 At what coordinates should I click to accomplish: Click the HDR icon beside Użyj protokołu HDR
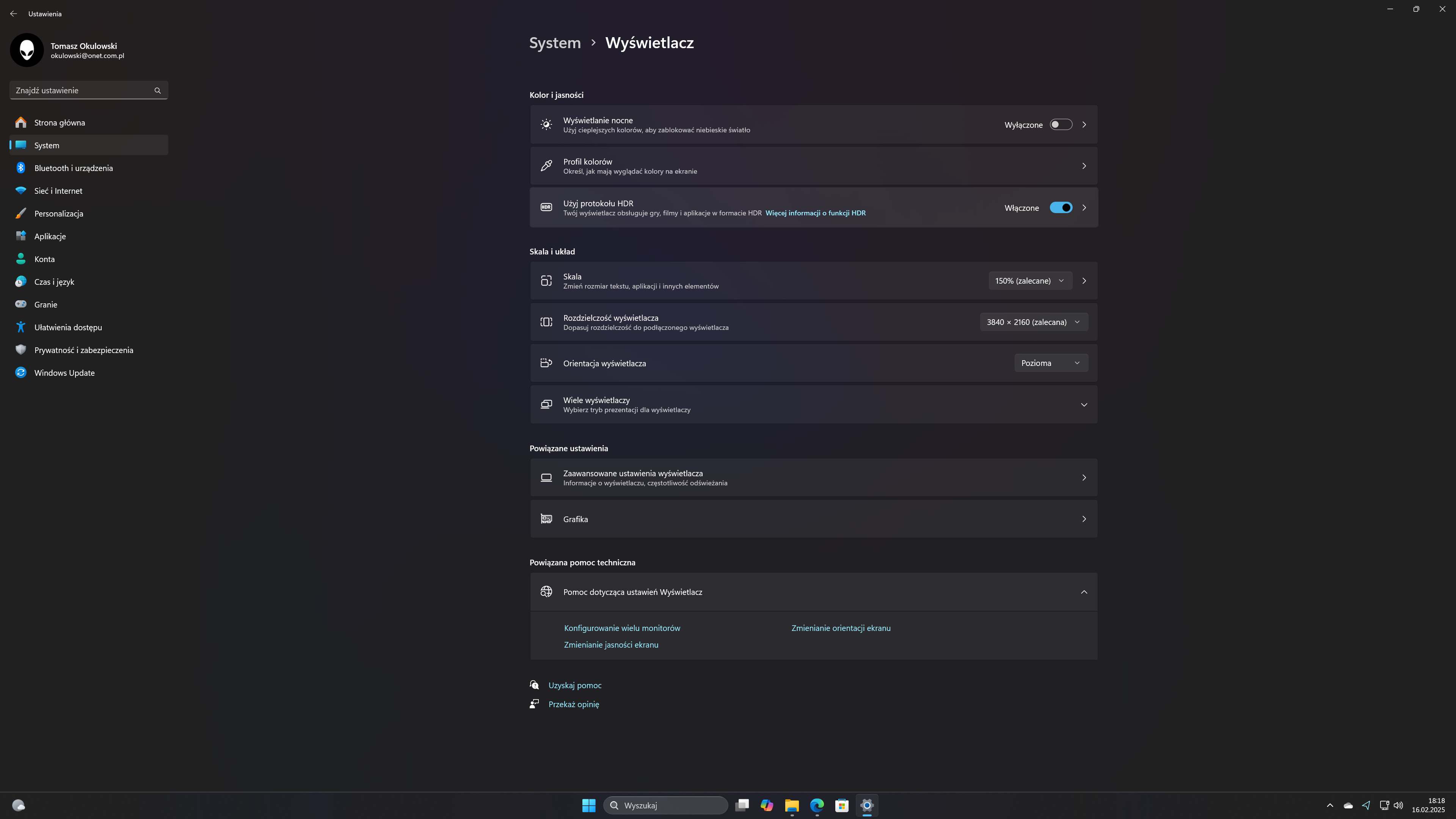click(546, 207)
